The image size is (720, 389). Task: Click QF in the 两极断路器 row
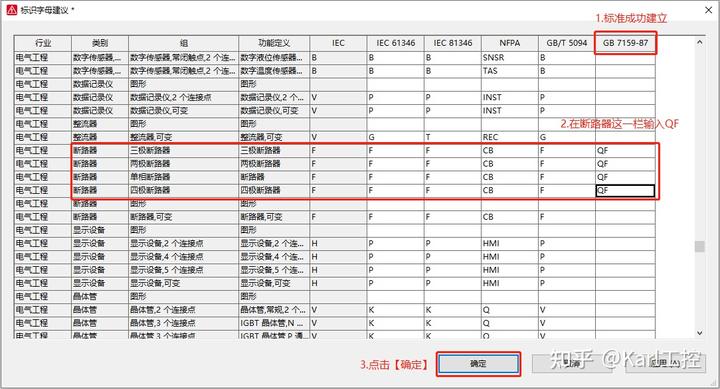click(x=625, y=164)
